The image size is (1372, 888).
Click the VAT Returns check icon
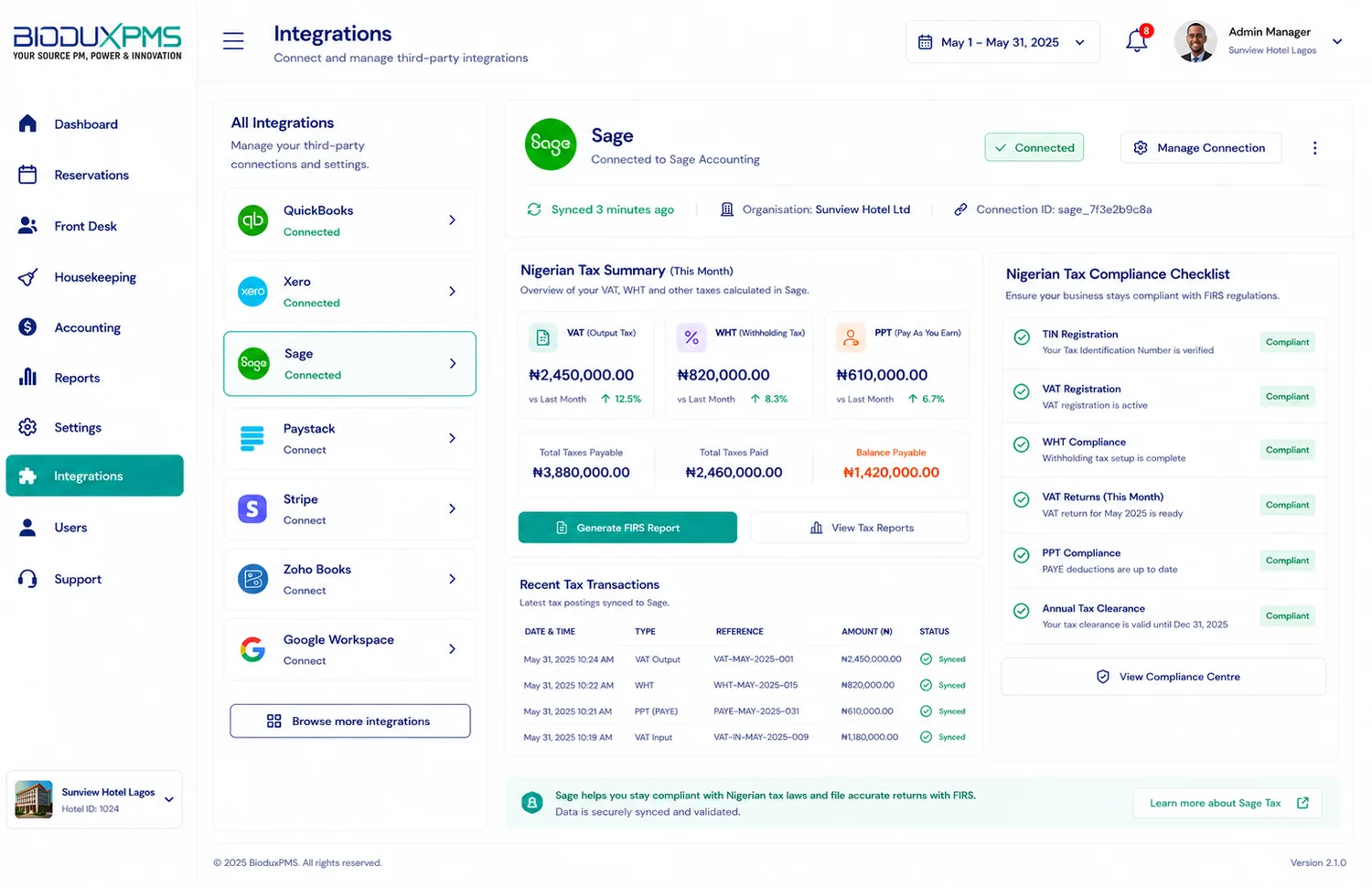[1022, 500]
